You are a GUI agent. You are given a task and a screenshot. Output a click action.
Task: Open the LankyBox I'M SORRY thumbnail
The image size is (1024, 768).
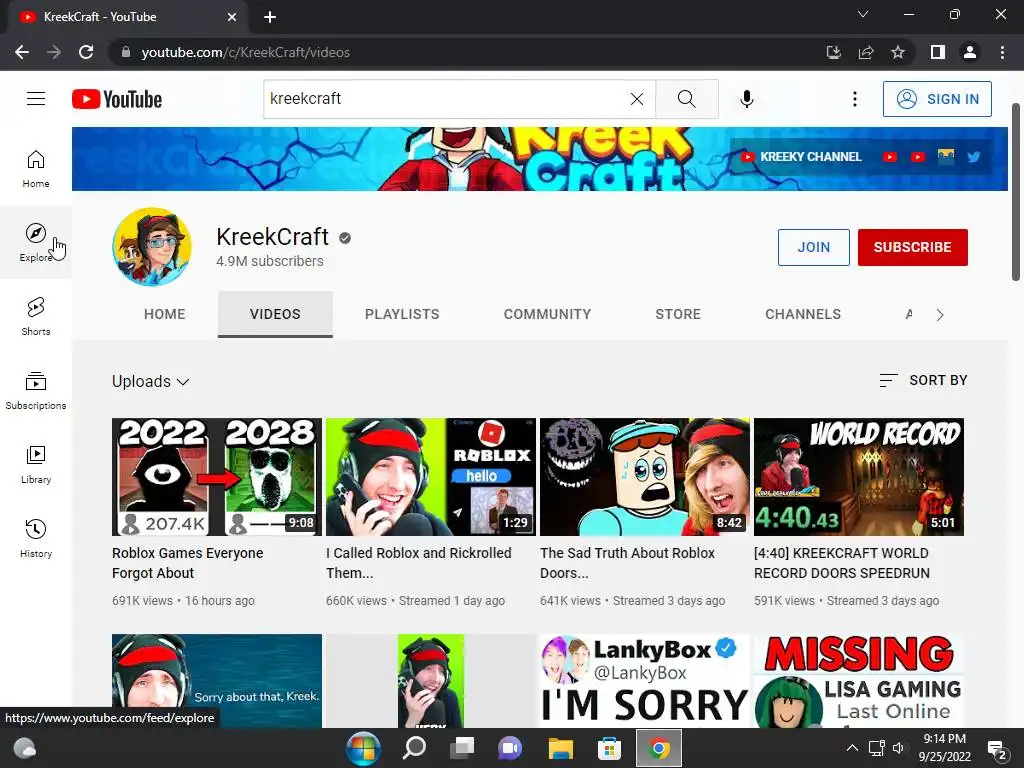click(x=645, y=680)
